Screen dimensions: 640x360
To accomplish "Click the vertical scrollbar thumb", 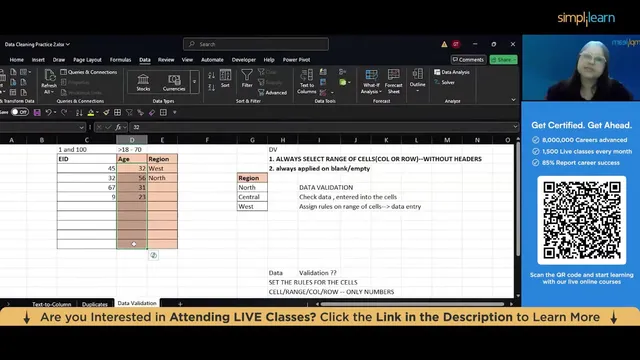I will [x=518, y=198].
